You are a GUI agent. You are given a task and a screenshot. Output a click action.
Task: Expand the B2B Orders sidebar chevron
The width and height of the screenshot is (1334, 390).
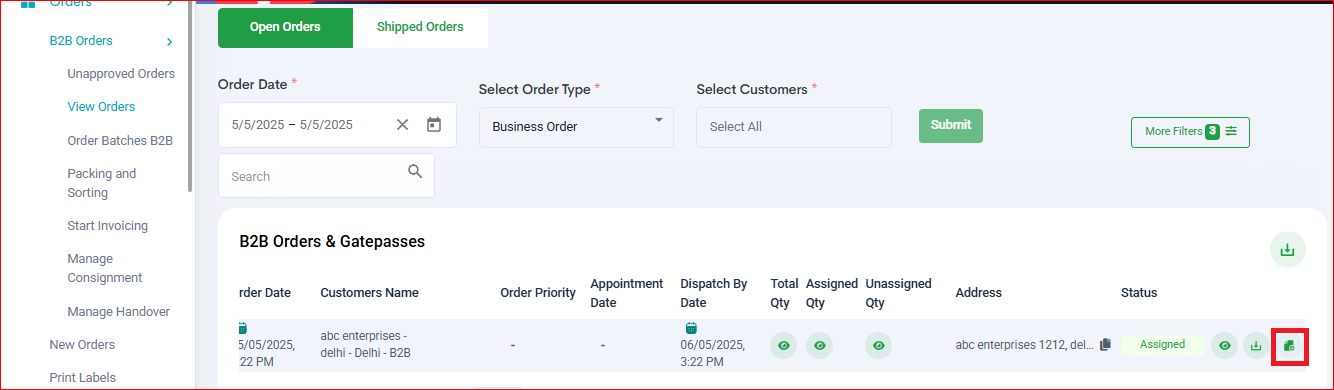click(170, 41)
